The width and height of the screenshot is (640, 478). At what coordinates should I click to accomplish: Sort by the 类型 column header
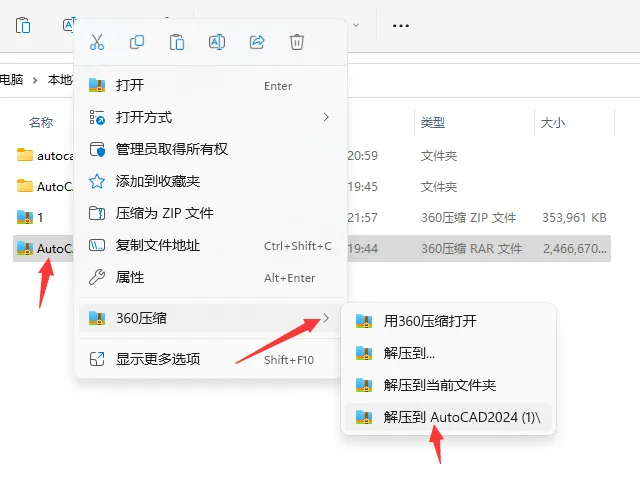pos(433,122)
